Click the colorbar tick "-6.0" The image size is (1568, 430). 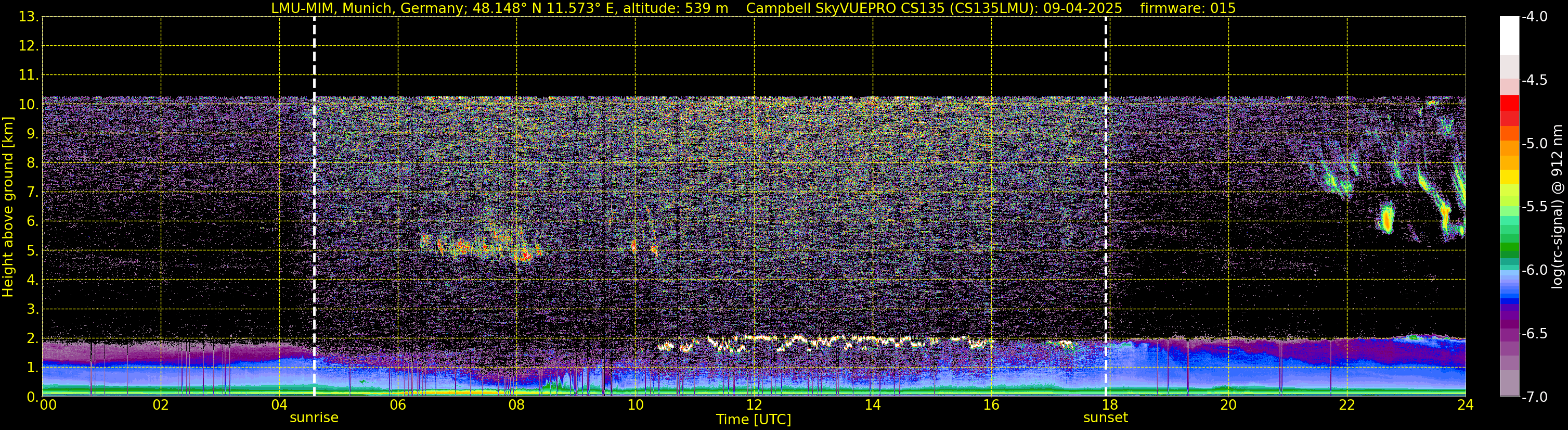point(1534,270)
